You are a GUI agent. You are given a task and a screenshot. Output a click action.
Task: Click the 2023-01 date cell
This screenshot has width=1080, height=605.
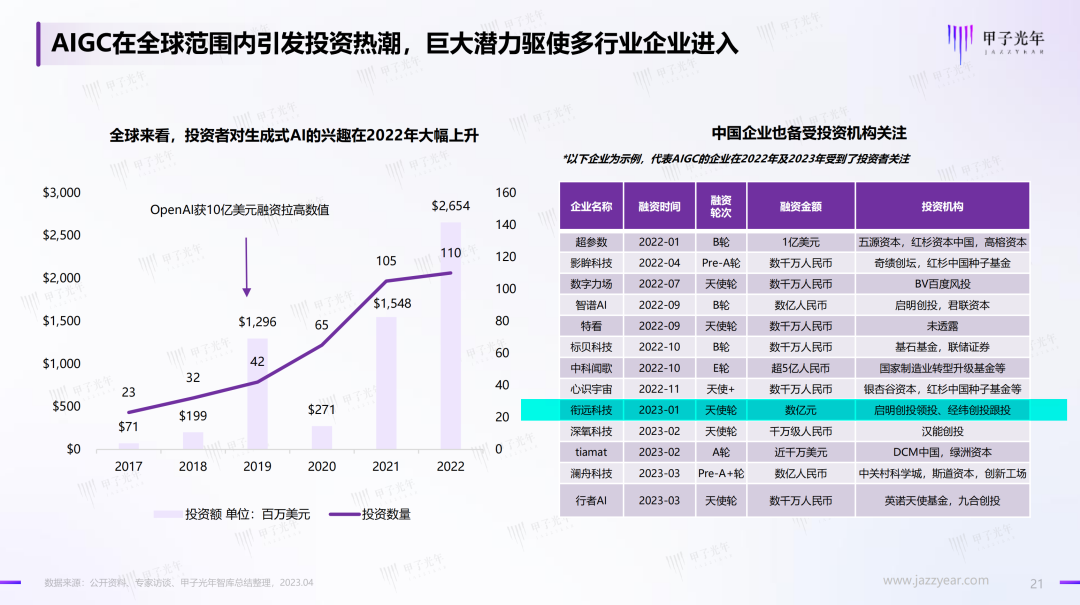659,410
